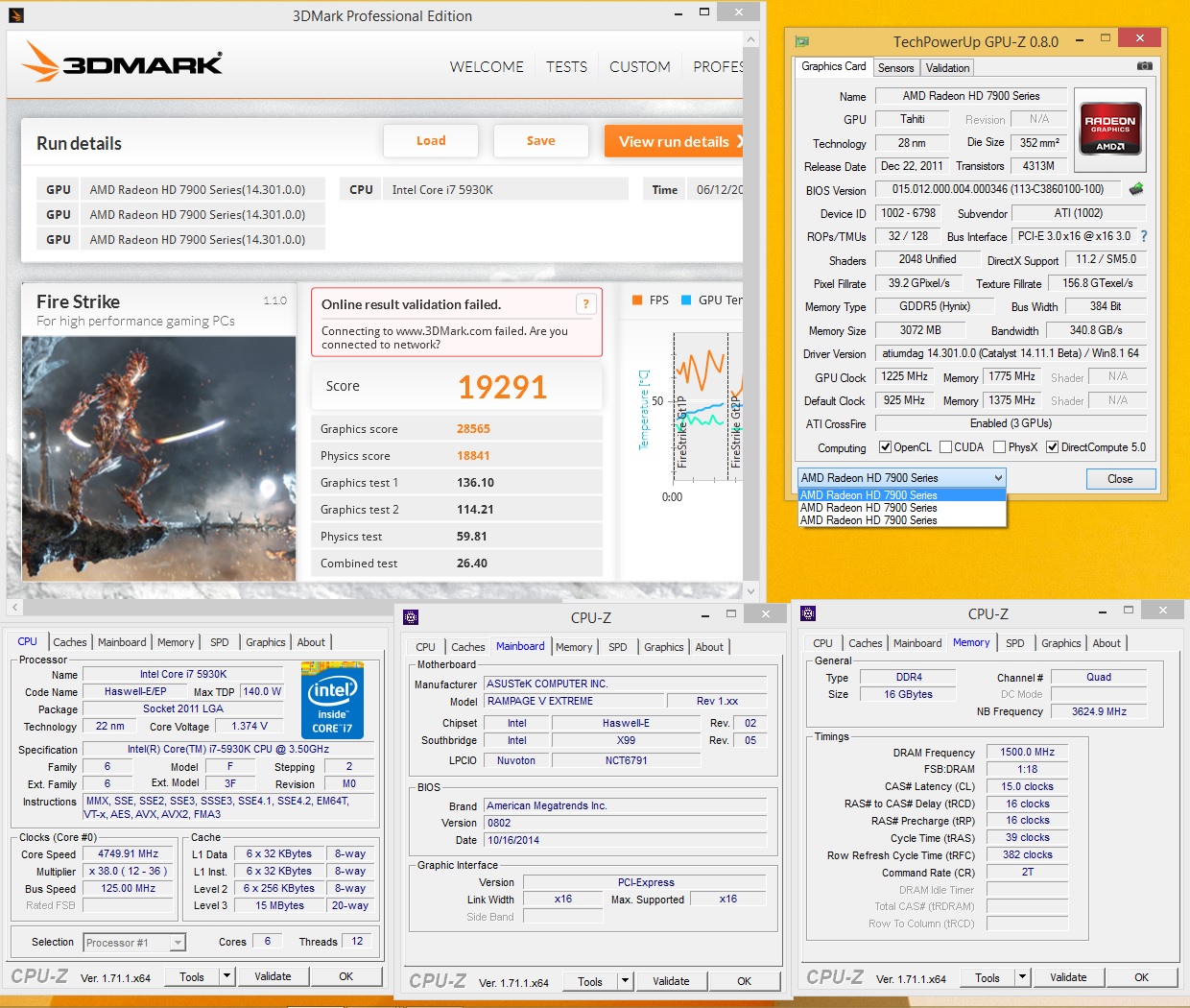
Task: Click the 3DMark logo in the header
Action: pyautogui.click(x=122, y=62)
